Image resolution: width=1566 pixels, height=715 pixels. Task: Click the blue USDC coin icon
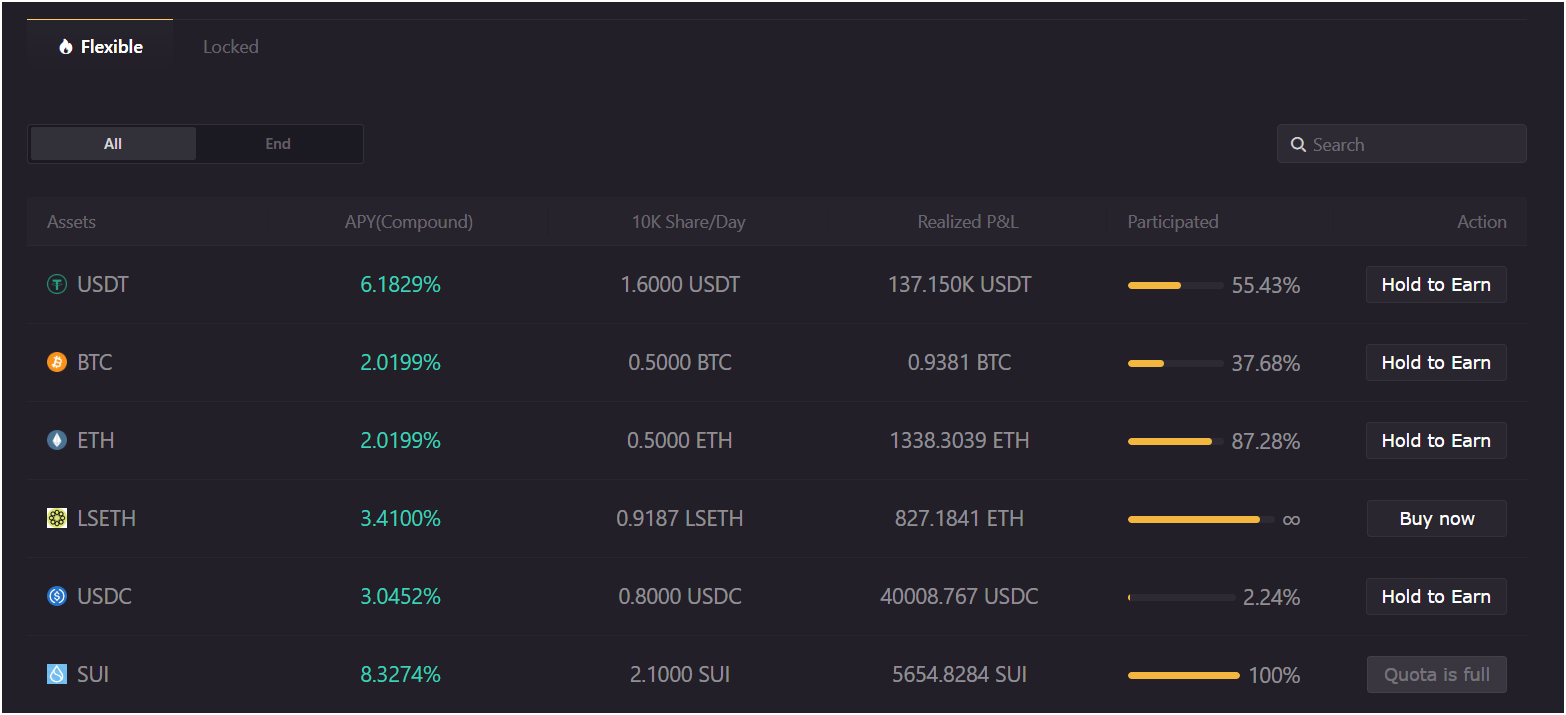coord(57,596)
